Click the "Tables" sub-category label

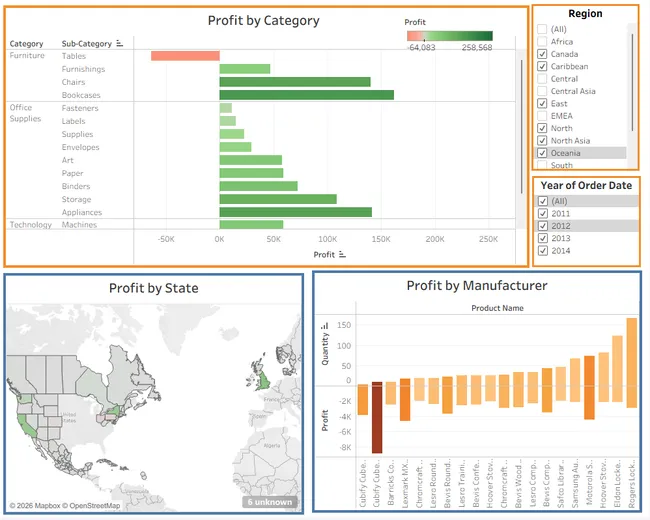coord(74,56)
